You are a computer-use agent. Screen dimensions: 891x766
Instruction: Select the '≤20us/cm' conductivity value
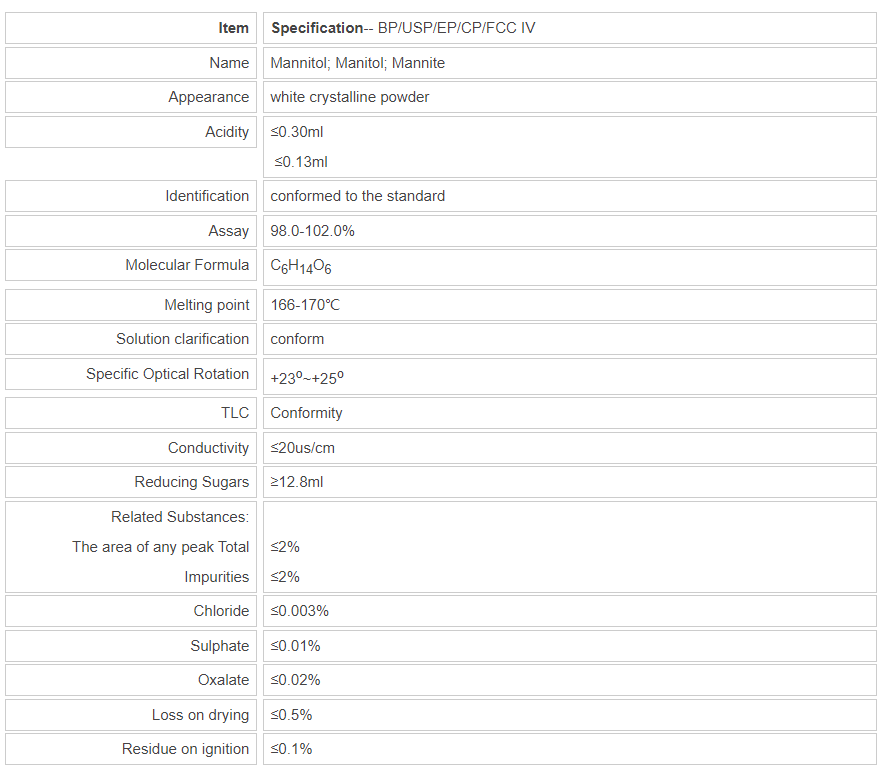tap(302, 448)
